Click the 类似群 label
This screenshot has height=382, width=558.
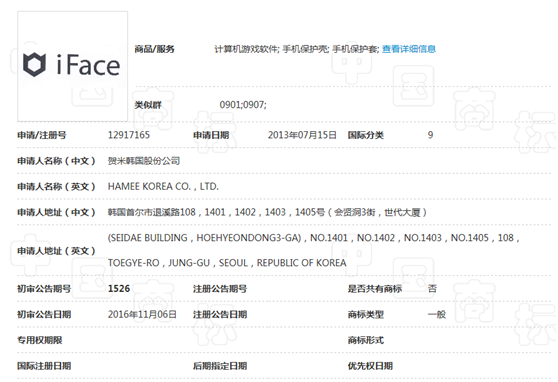coord(148,105)
